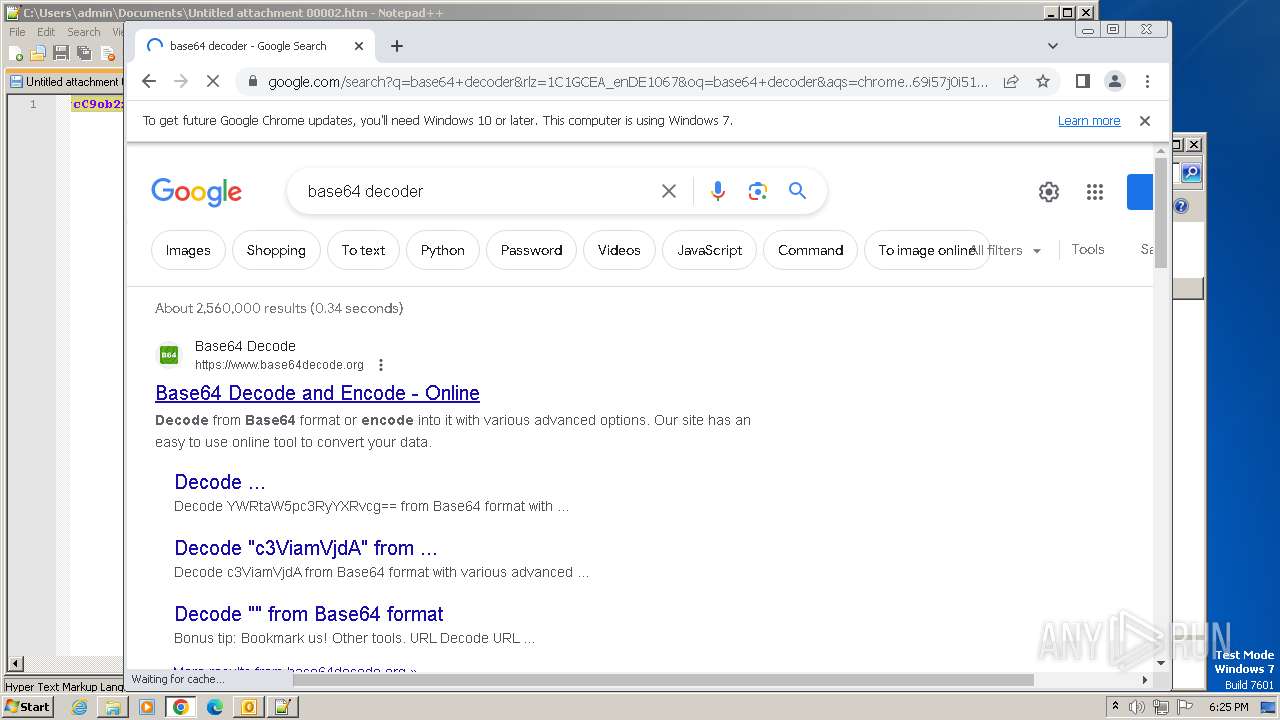The width and height of the screenshot is (1280, 720).
Task: Open Chrome side panel
Action: coord(1082,81)
